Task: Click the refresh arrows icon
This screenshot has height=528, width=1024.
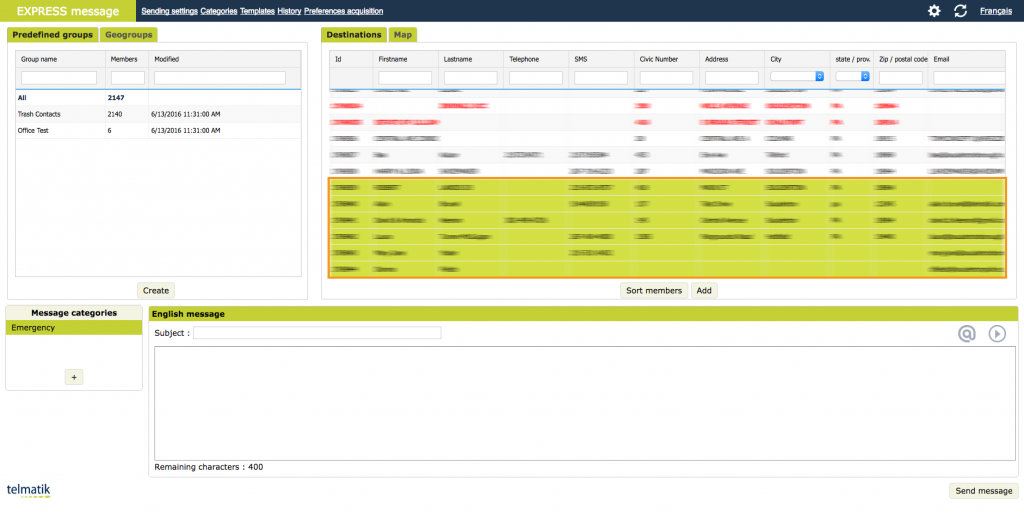Action: pyautogui.click(x=960, y=10)
